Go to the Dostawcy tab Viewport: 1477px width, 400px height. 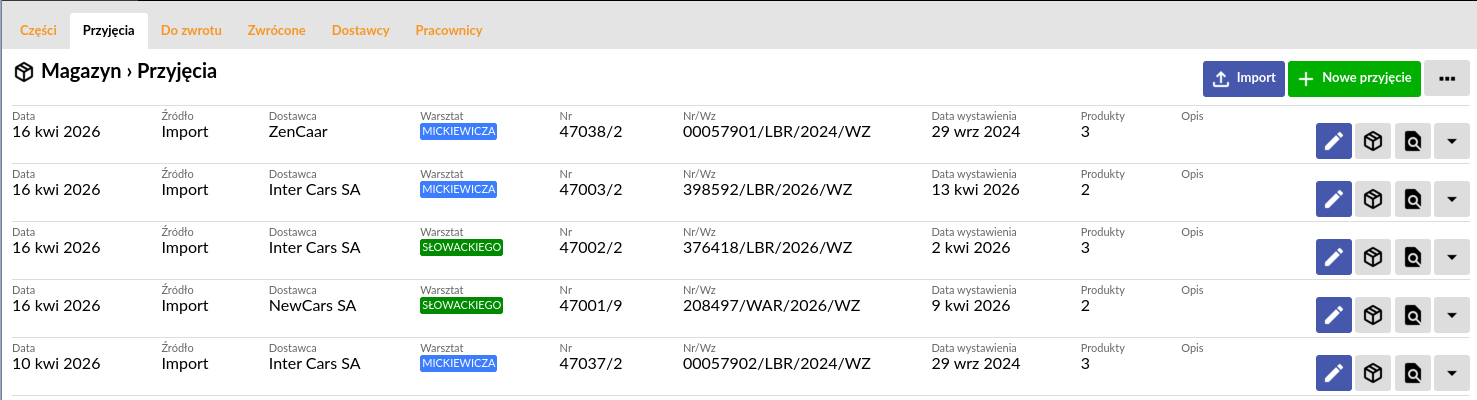pos(360,30)
